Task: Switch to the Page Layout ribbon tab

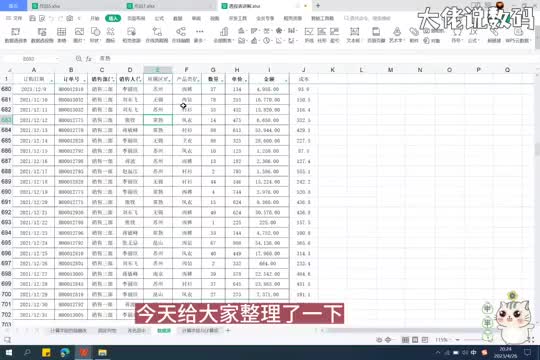Action: pyautogui.click(x=136, y=18)
